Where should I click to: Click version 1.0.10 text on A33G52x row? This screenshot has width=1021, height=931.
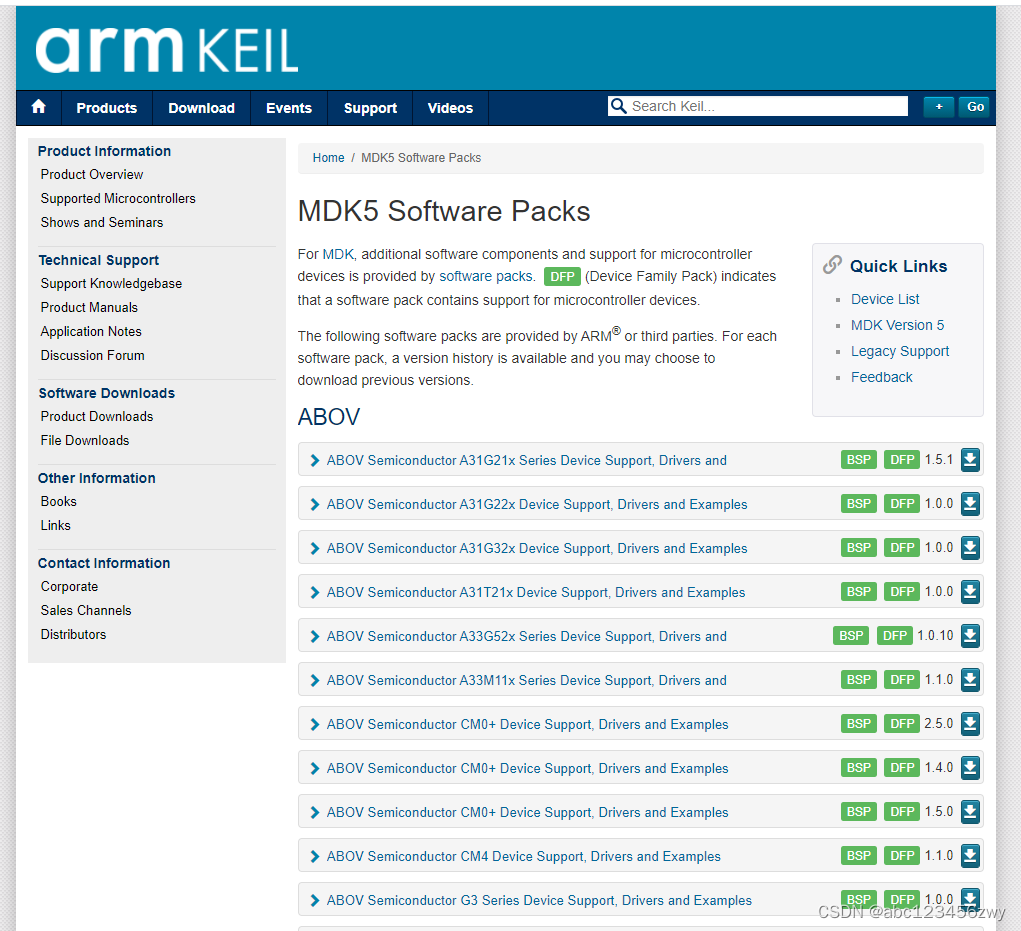click(x=935, y=635)
